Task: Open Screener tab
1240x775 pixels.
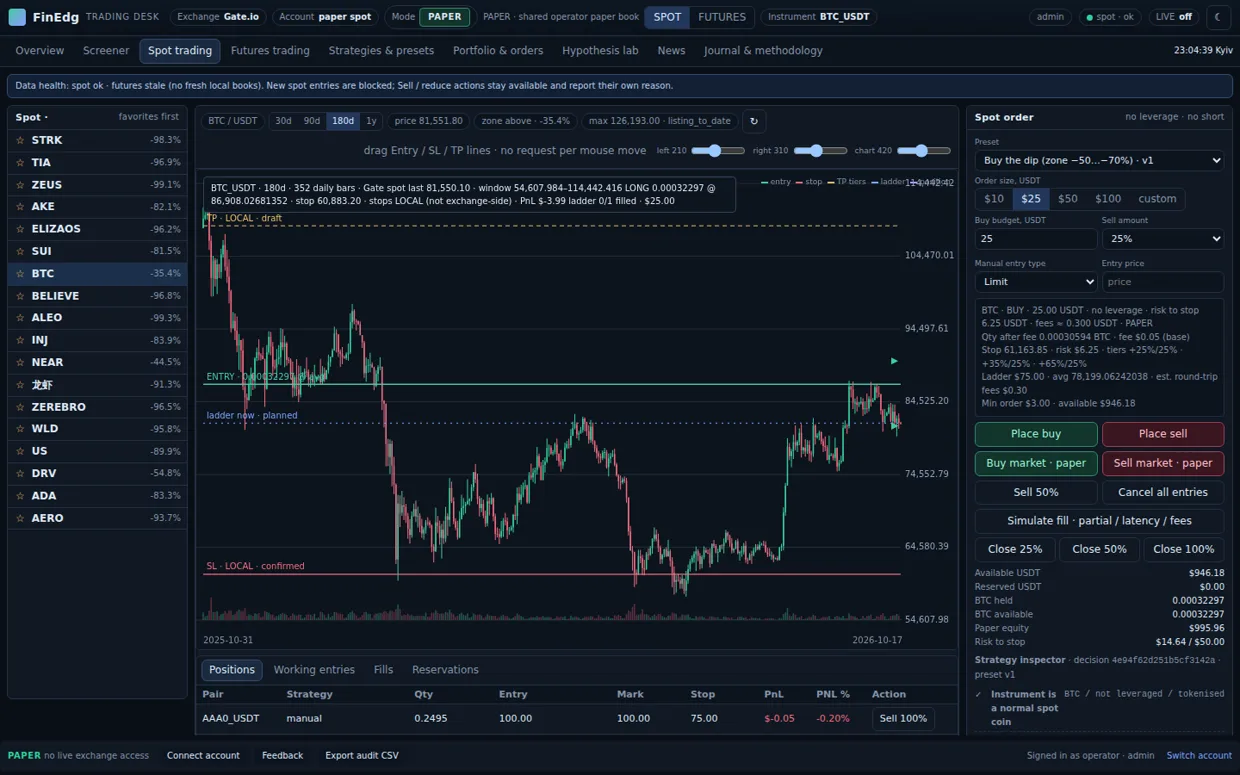Action: pyautogui.click(x=106, y=50)
